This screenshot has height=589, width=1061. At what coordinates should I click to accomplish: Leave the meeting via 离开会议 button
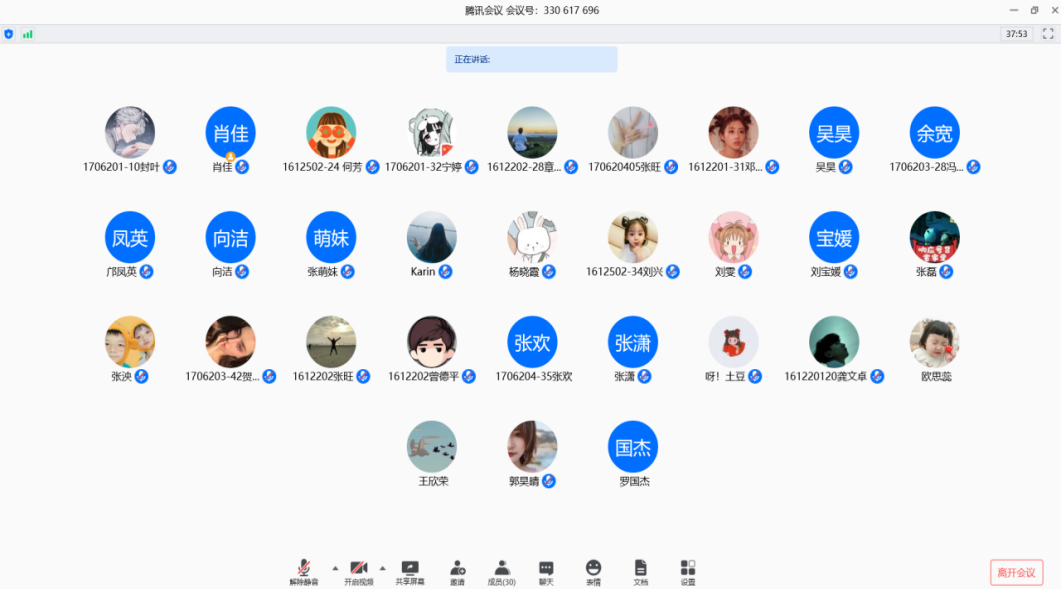1016,572
